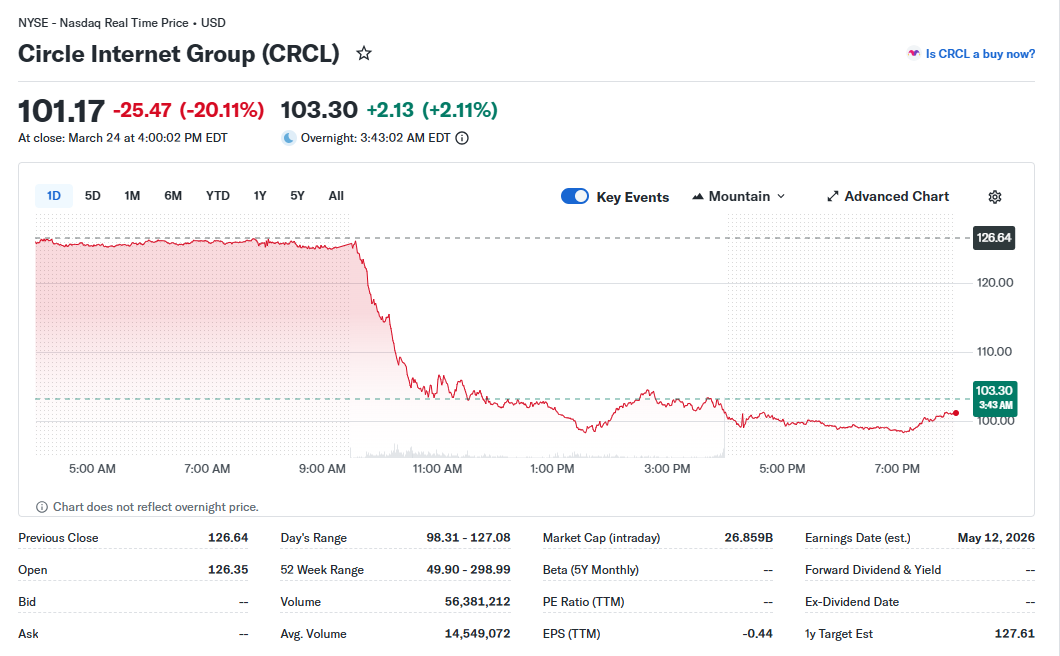Show the YTD chart range
1060x656 pixels.
[218, 196]
